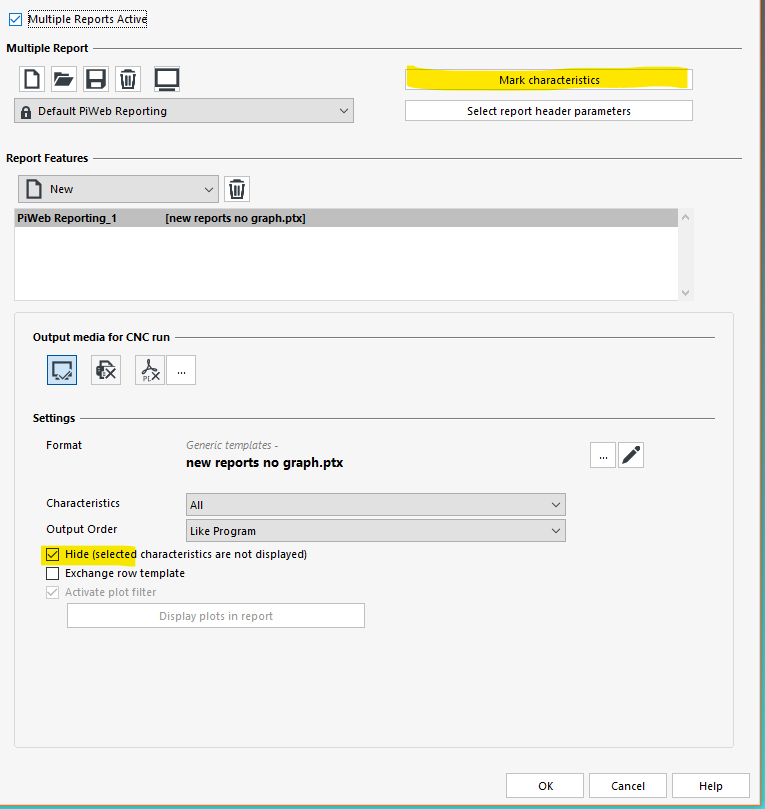This screenshot has height=809, width=765.
Task: Save the multiple report
Action: [x=95, y=79]
